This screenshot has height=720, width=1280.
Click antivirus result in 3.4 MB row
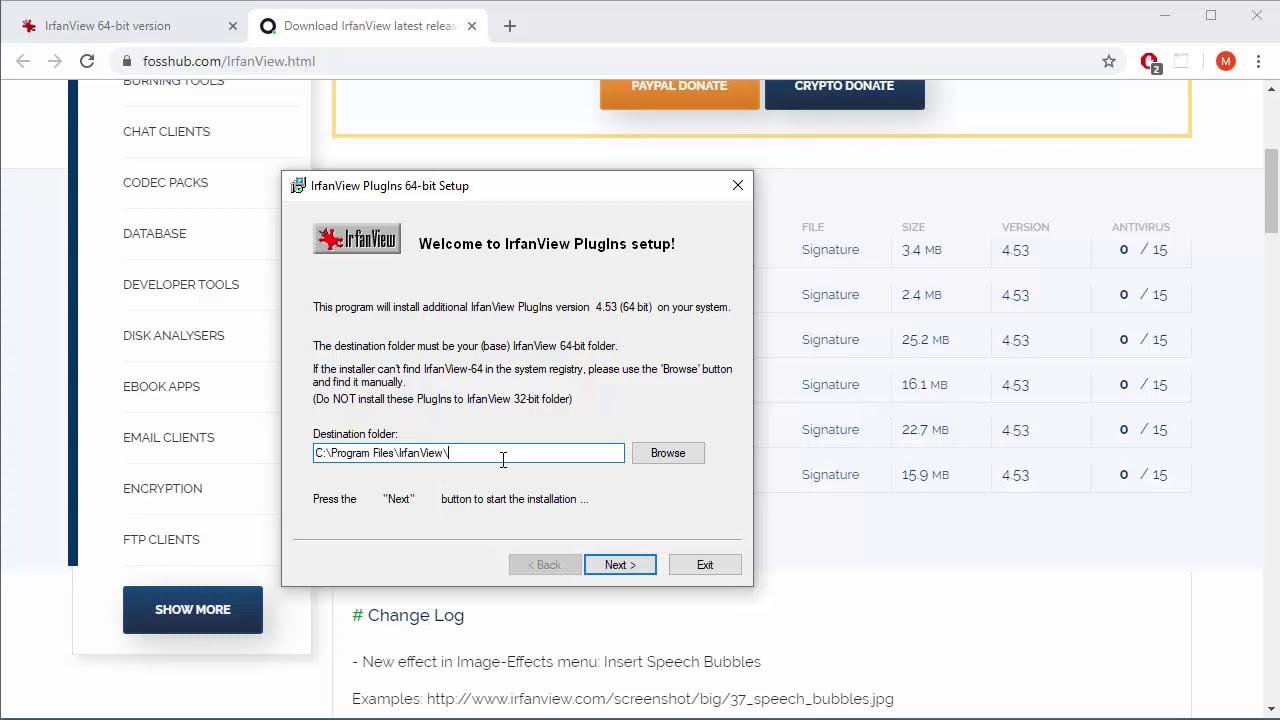pos(1143,250)
